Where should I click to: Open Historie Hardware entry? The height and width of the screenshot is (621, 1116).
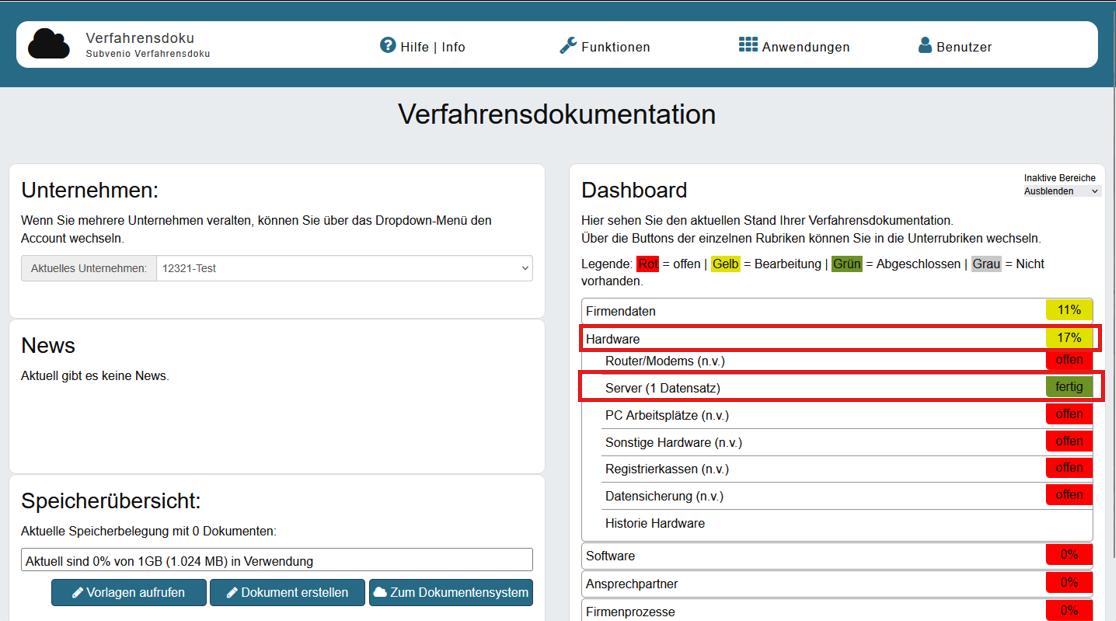(847, 523)
